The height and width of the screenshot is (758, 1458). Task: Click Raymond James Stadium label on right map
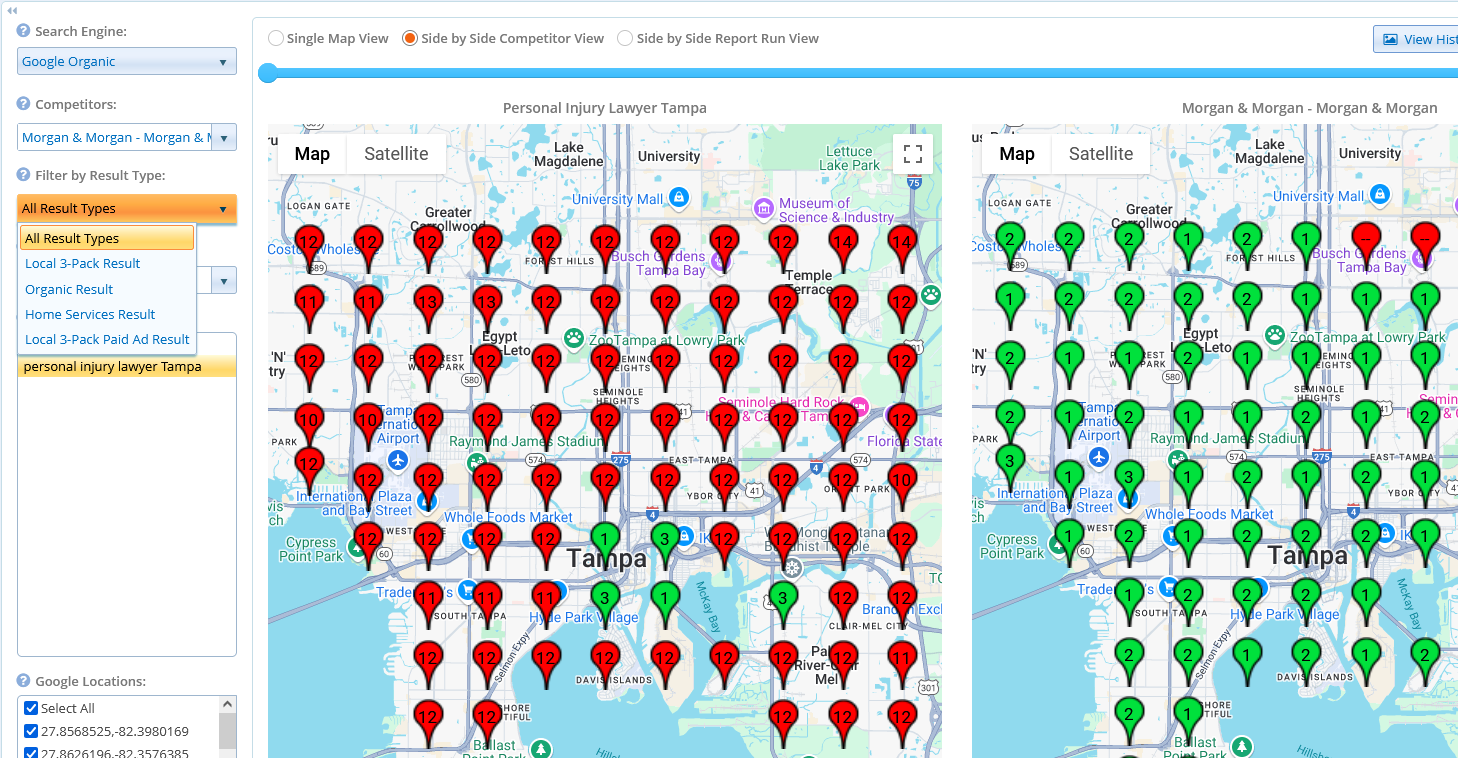pos(1226,438)
